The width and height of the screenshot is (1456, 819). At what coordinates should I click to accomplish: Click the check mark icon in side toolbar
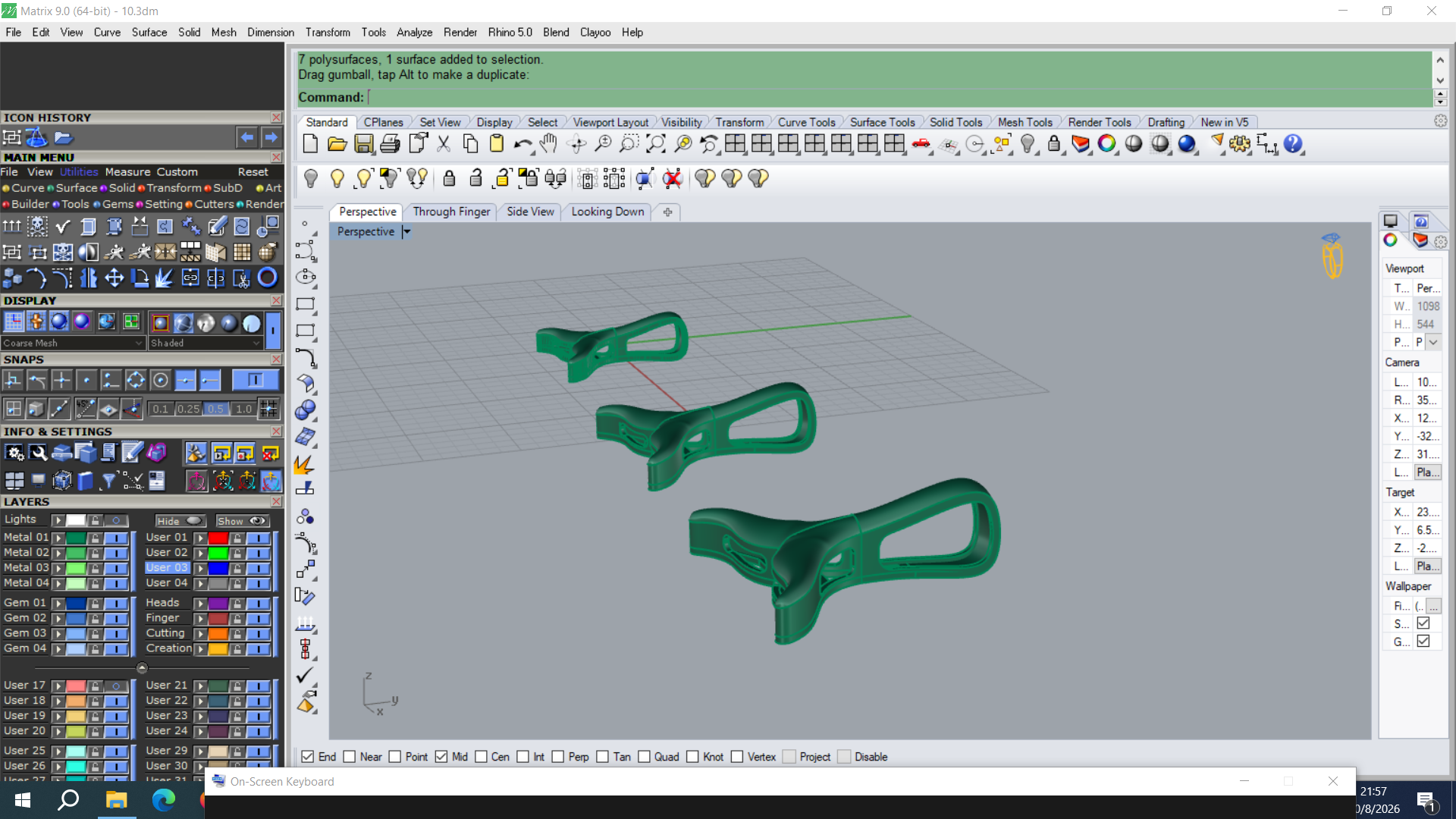pyautogui.click(x=305, y=675)
